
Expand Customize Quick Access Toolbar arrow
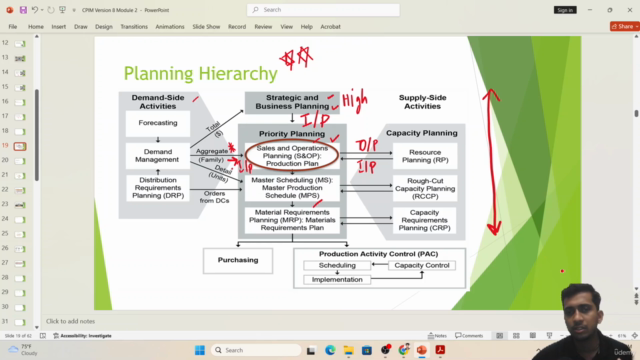point(74,10)
